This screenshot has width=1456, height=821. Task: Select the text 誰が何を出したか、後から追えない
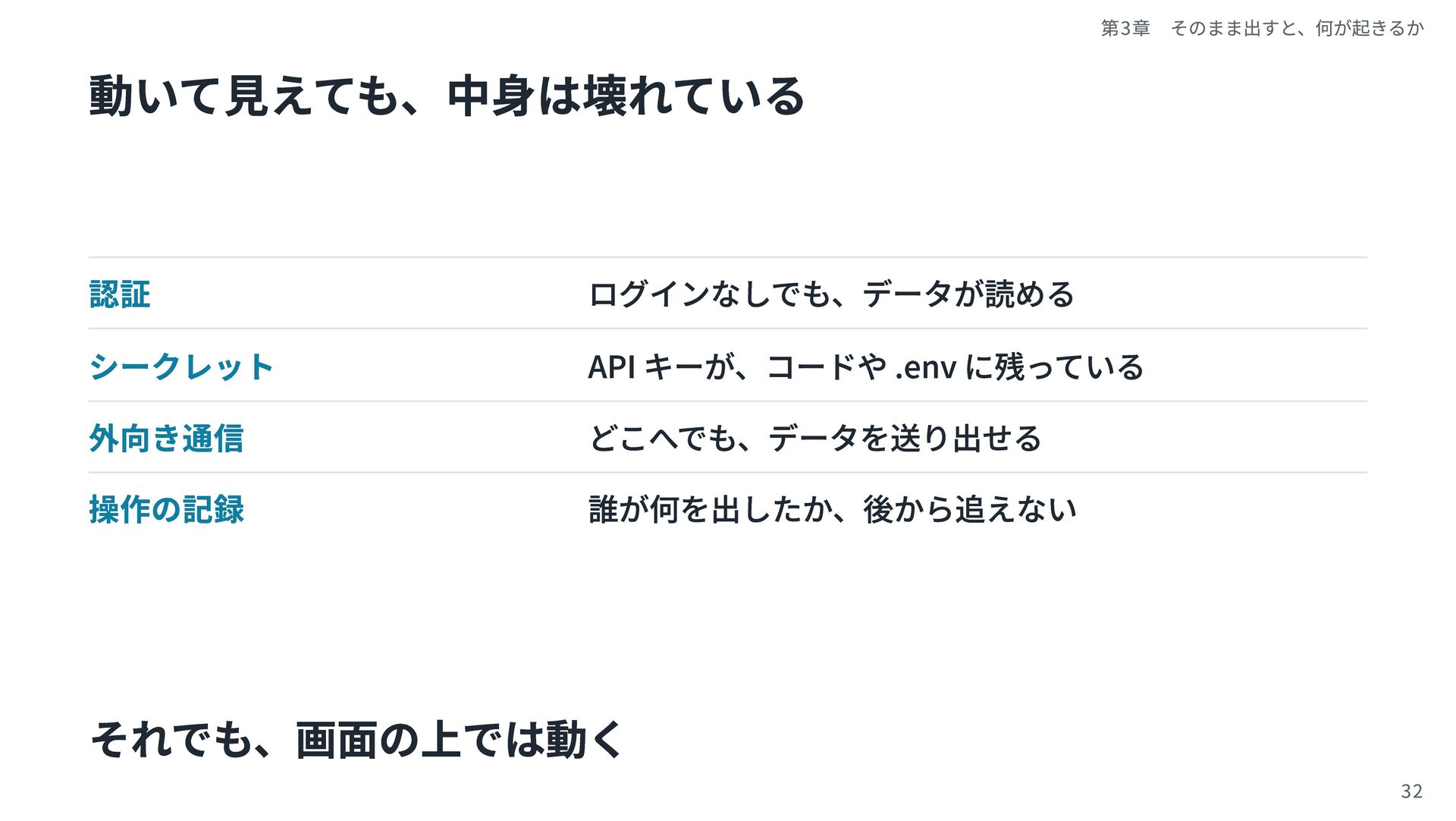tap(833, 509)
